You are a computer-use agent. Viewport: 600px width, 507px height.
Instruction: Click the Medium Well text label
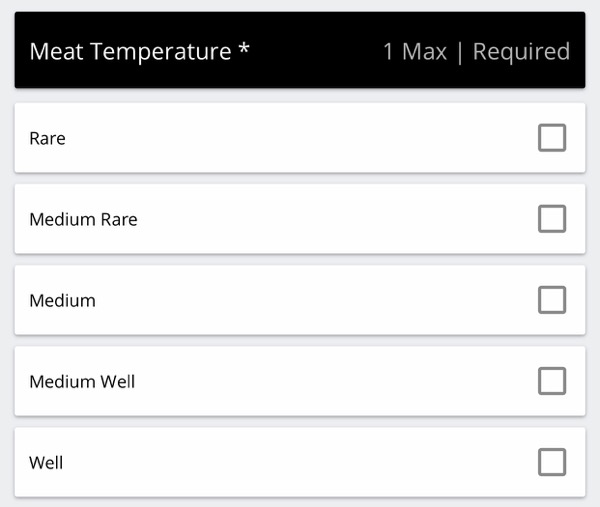(x=82, y=382)
